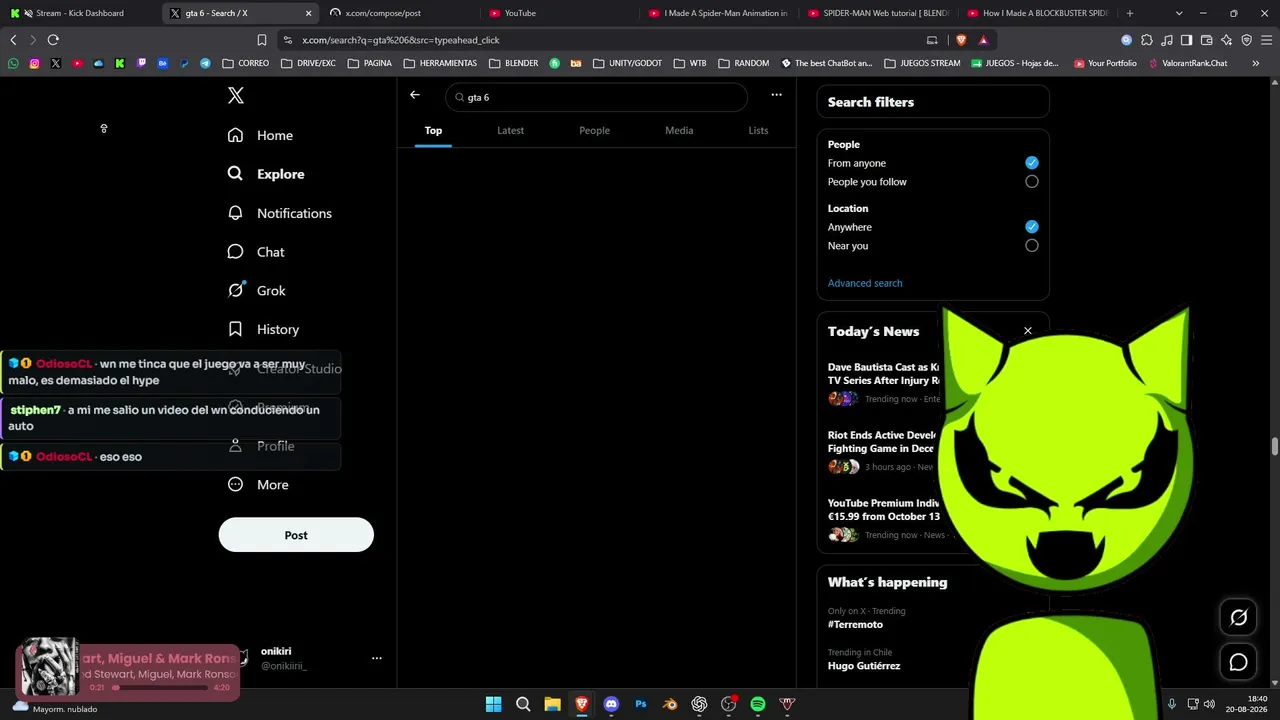Open the browser tab search dropdown
Viewport: 1280px width, 720px height.
pos(1179,13)
